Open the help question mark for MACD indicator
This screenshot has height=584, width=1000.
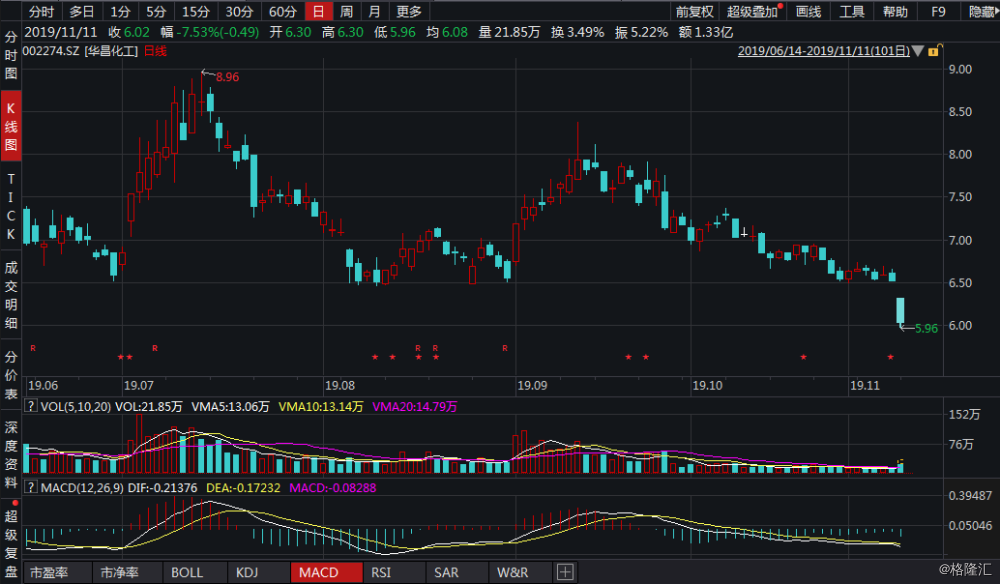(x=30, y=487)
